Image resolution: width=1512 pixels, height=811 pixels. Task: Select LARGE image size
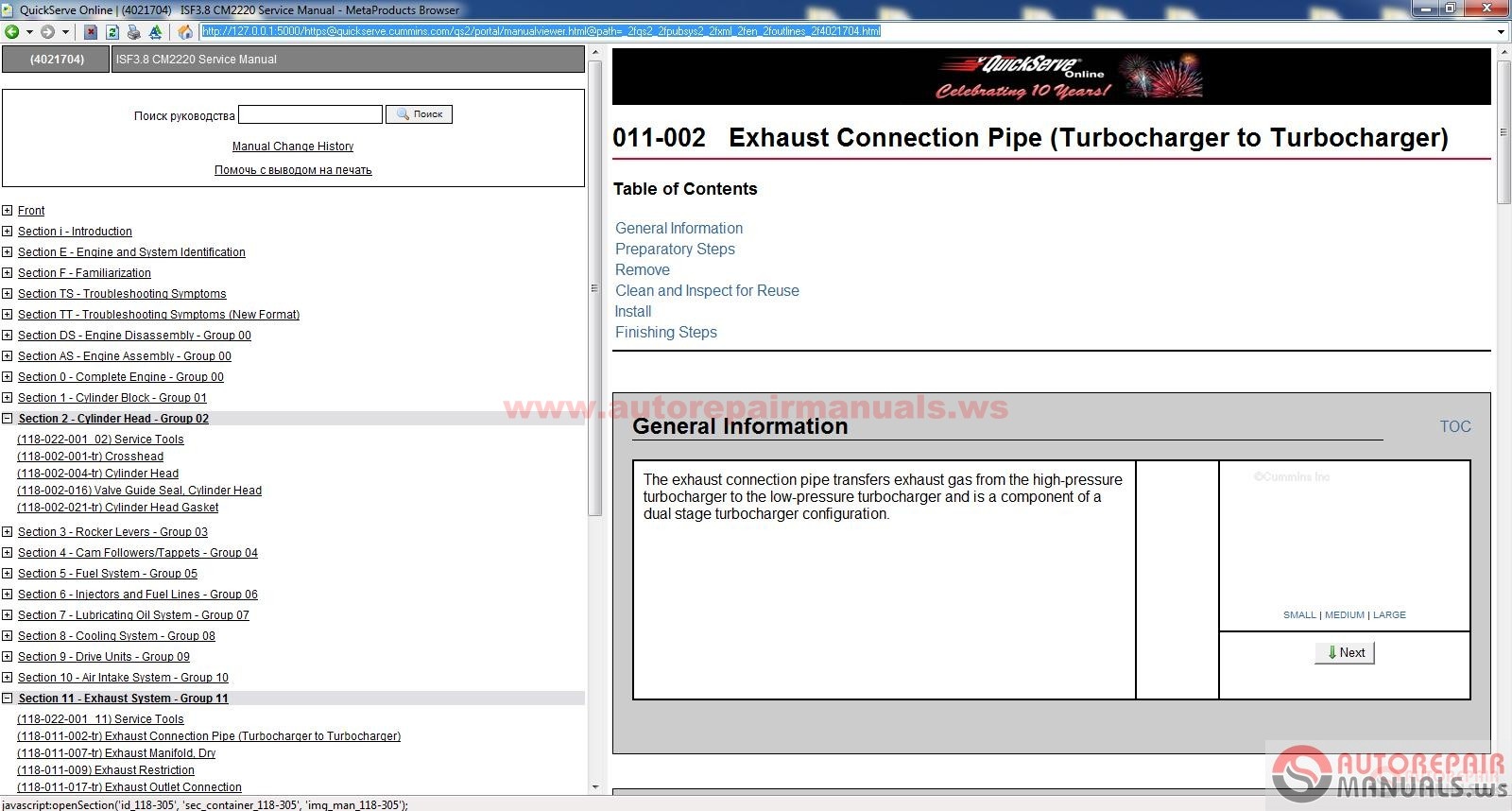tap(1389, 615)
